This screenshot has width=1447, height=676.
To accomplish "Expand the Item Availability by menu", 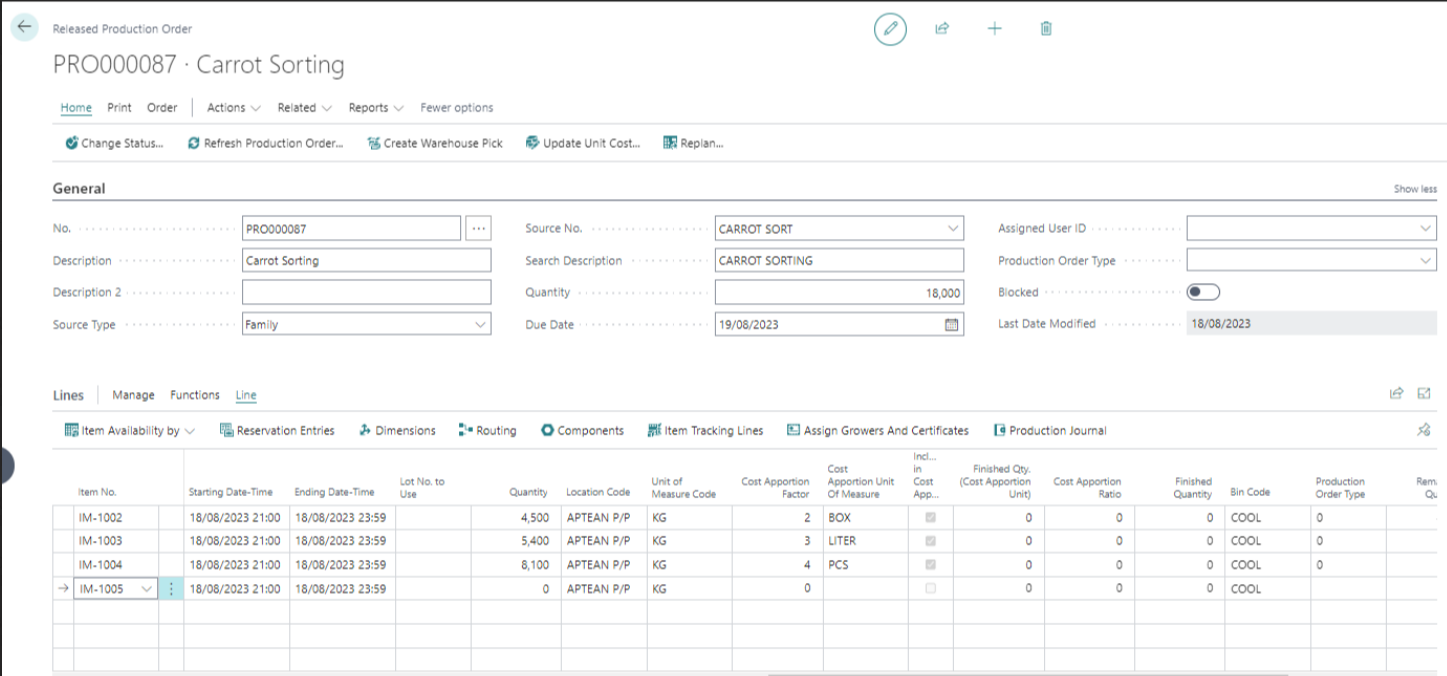I will pos(130,431).
